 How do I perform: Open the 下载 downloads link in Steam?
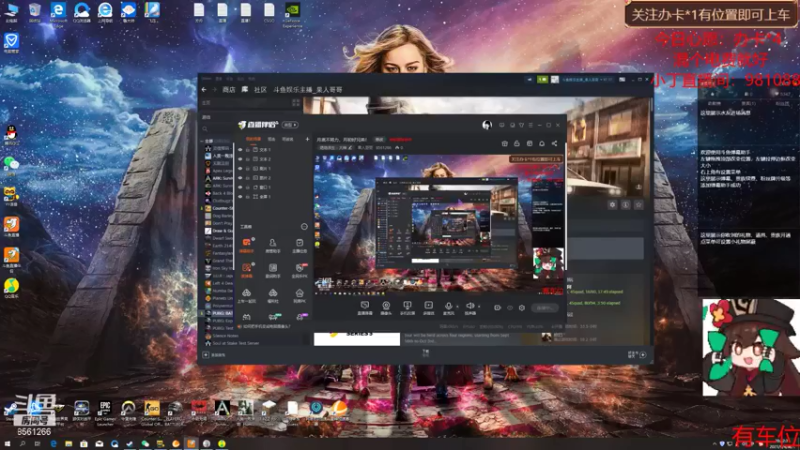click(426, 353)
